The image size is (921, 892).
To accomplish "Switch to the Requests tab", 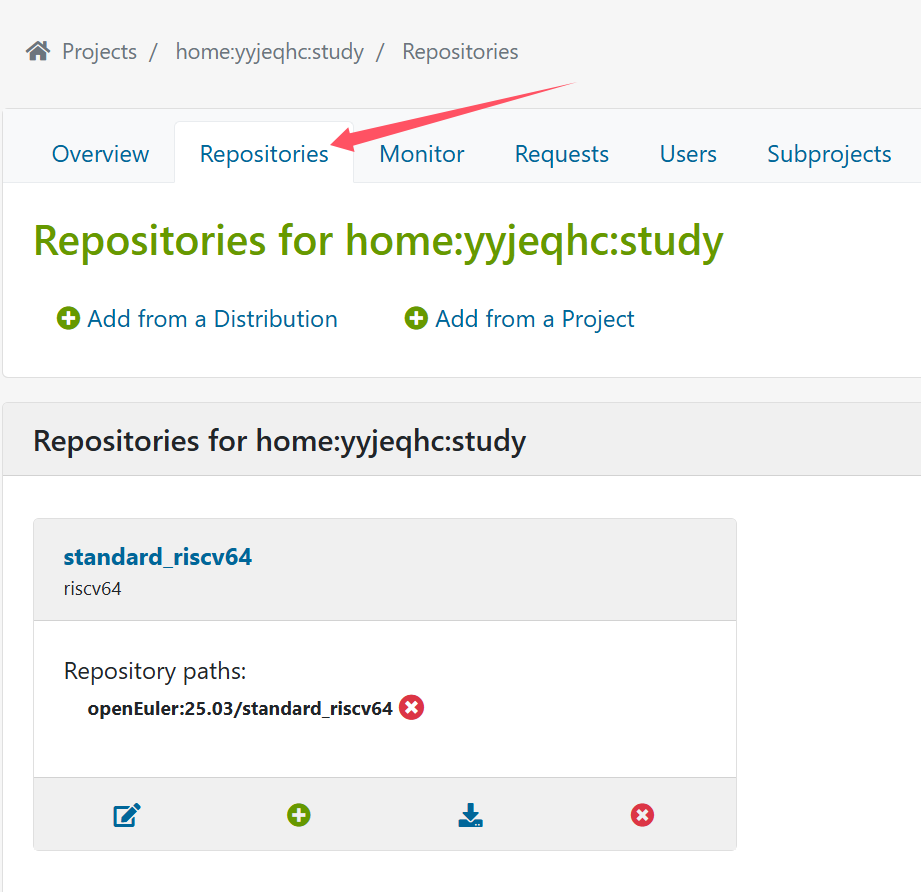I will pyautogui.click(x=561, y=154).
